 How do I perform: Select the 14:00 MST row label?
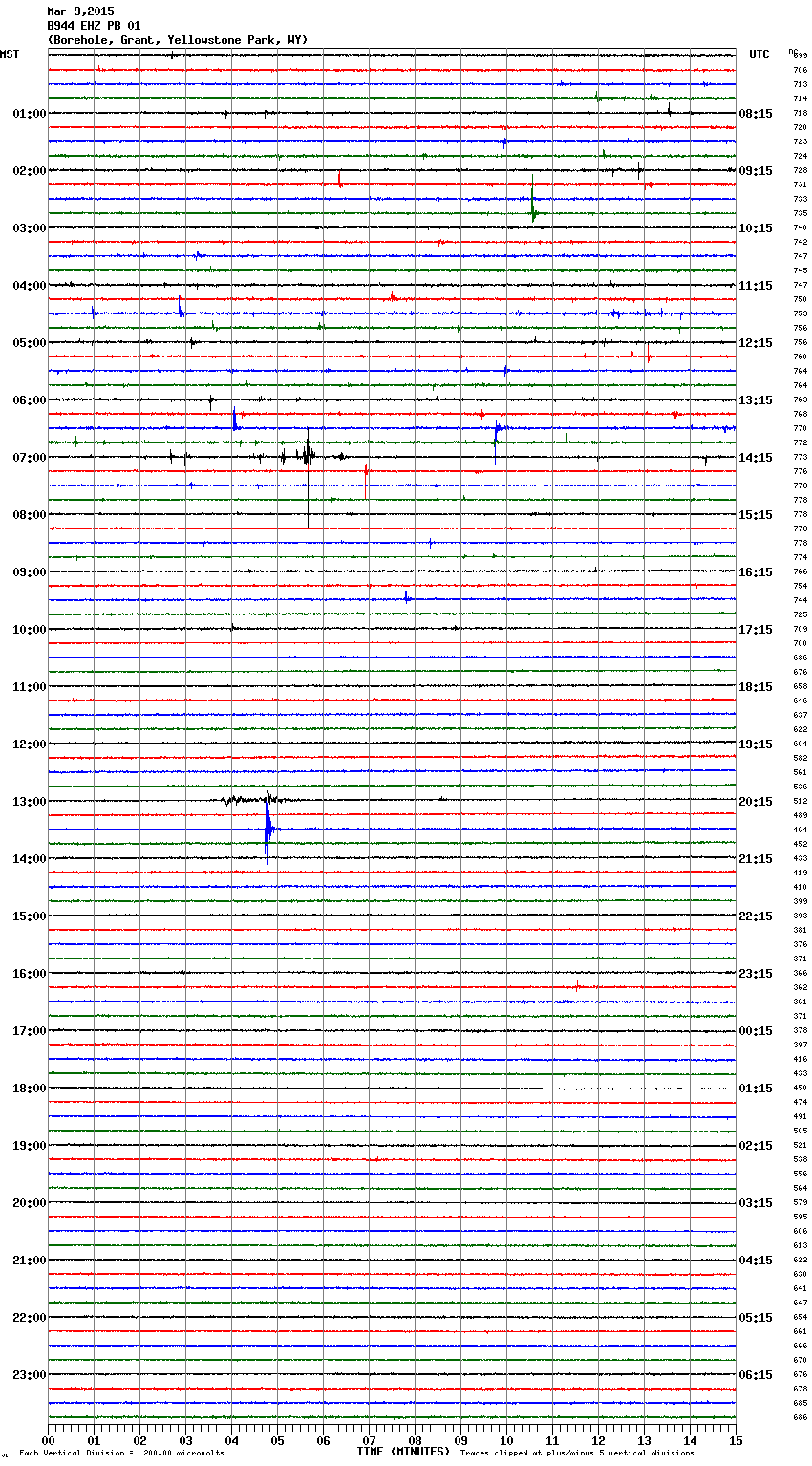point(30,859)
